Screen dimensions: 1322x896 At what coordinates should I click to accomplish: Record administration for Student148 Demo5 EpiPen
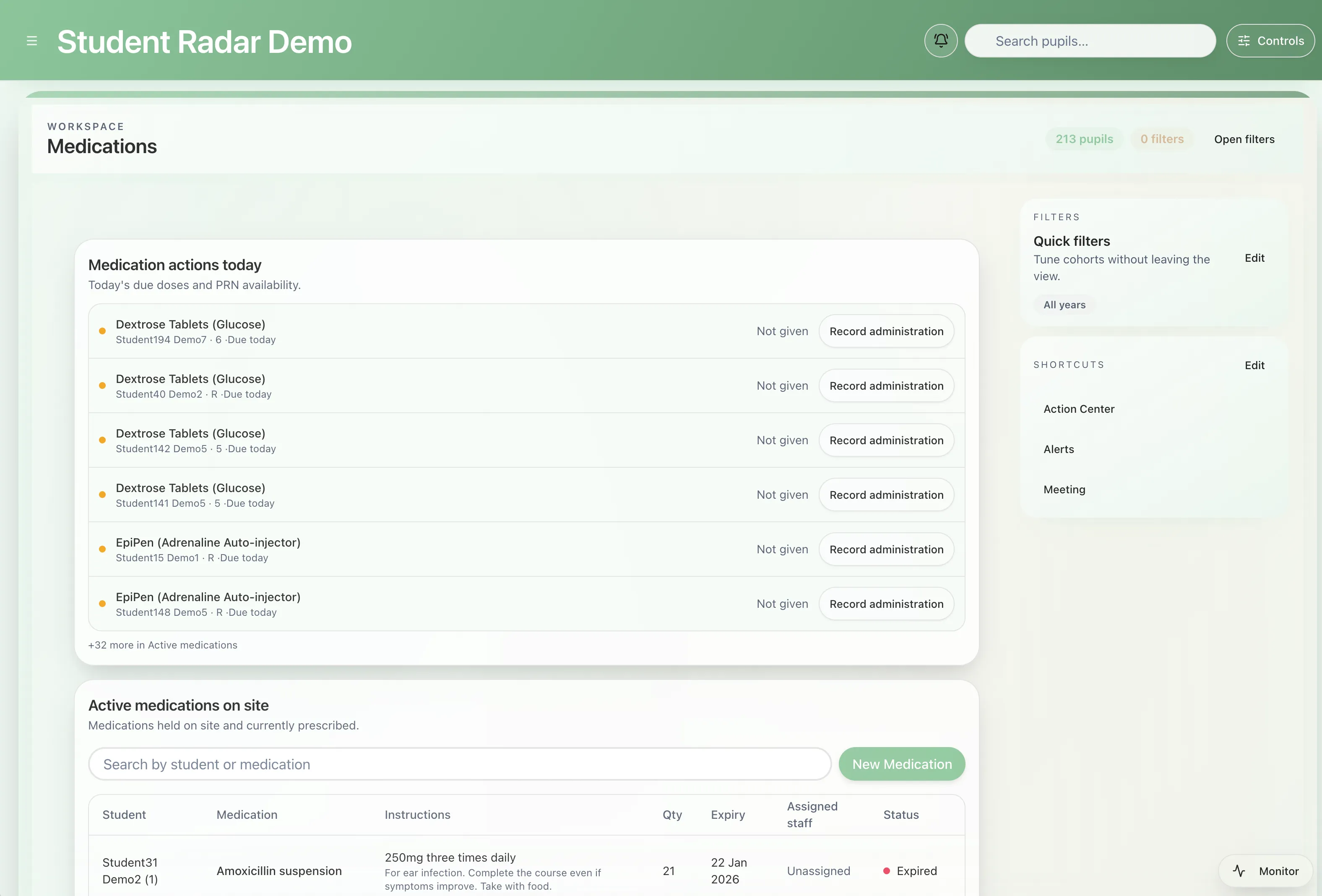pyautogui.click(x=886, y=604)
